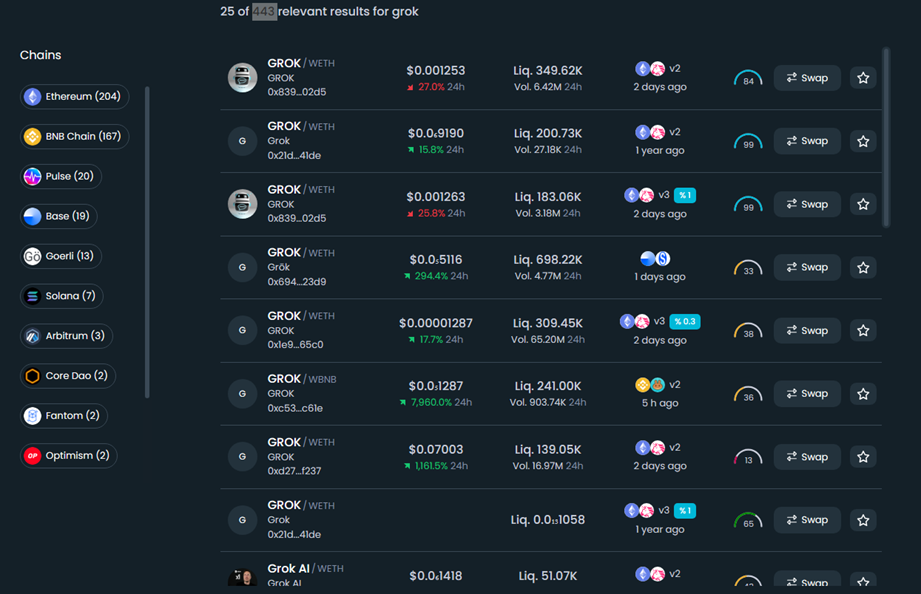Open address 0xc53...c61e

coord(295,408)
